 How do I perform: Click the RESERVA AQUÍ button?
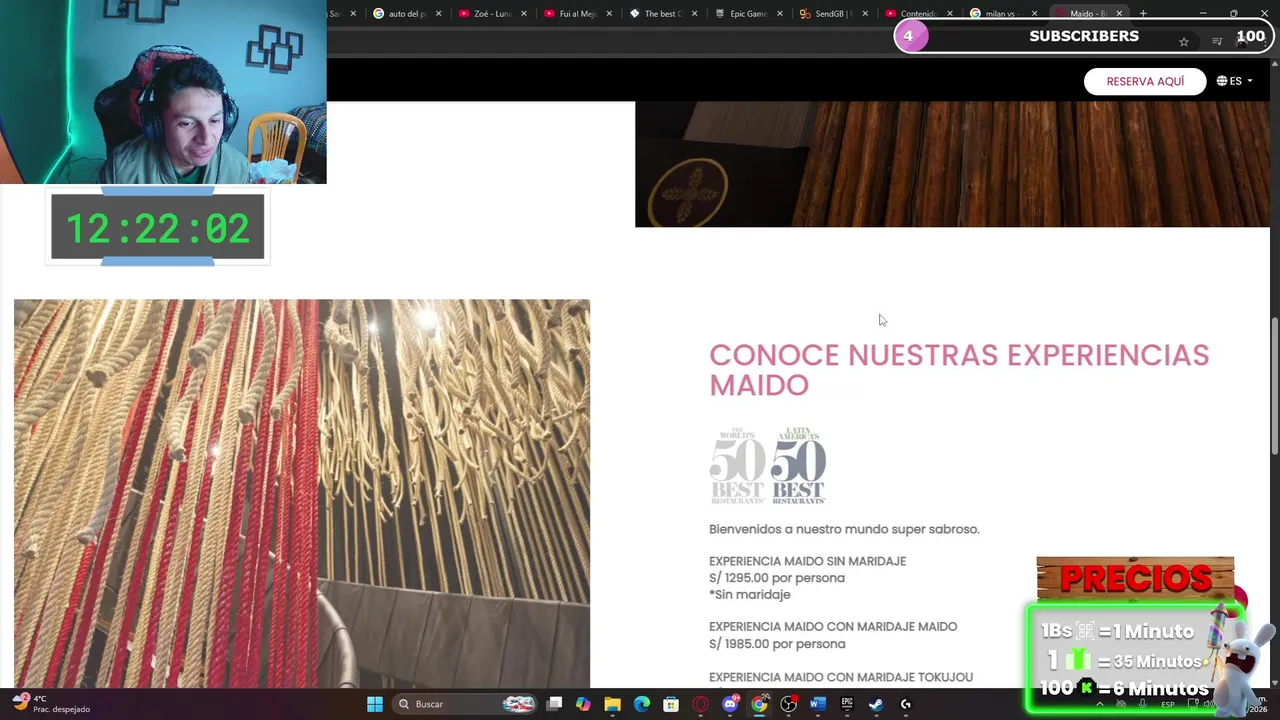1145,81
